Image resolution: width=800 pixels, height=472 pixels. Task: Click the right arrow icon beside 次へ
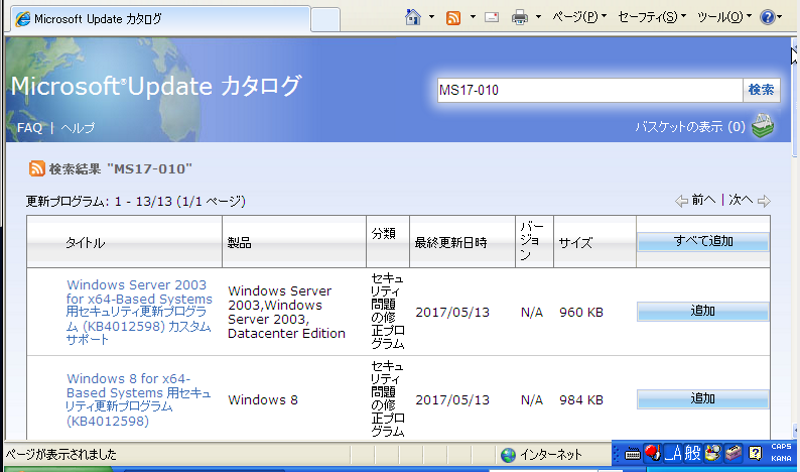click(764, 201)
